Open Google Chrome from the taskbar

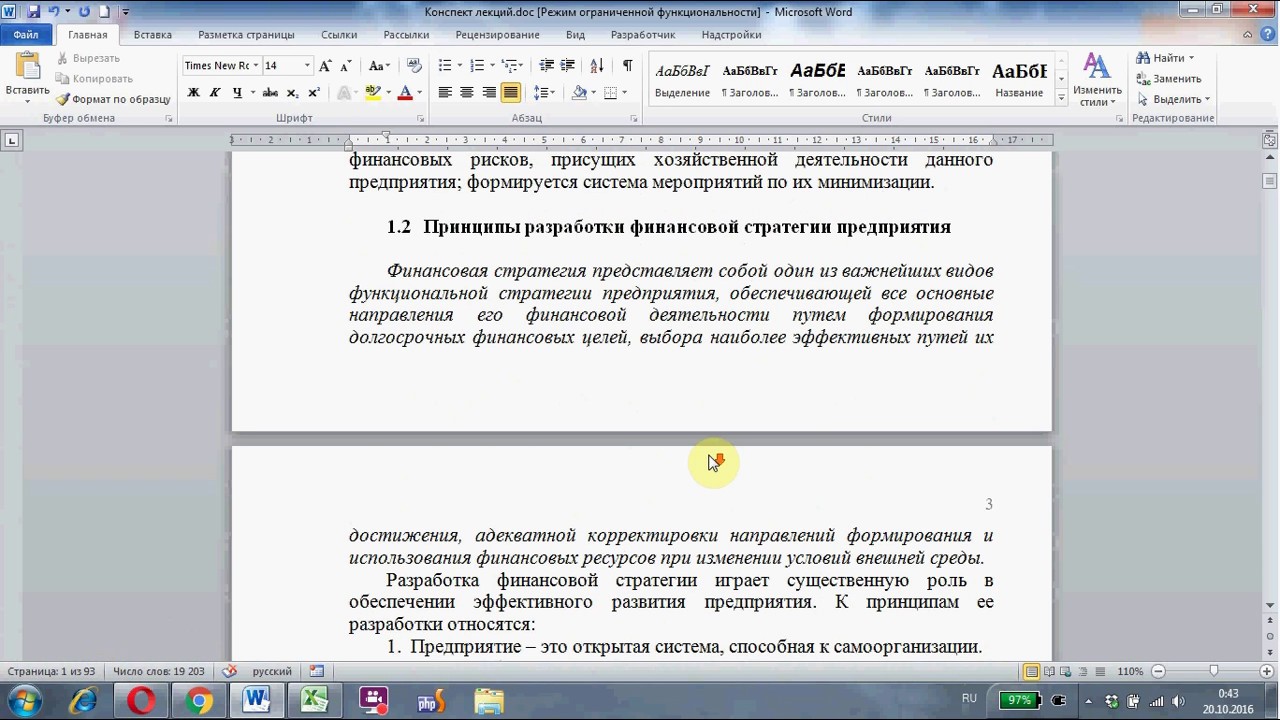199,700
